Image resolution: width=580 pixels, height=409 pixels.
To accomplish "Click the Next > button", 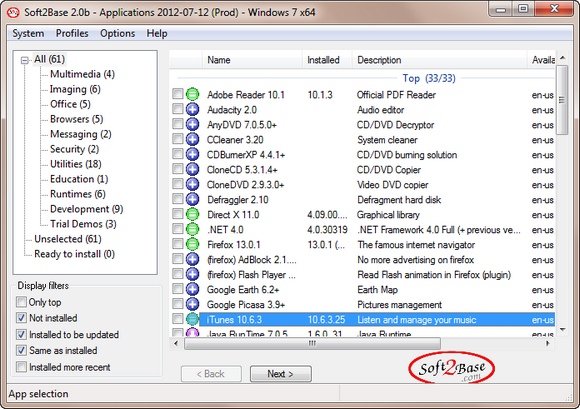I will [x=280, y=374].
